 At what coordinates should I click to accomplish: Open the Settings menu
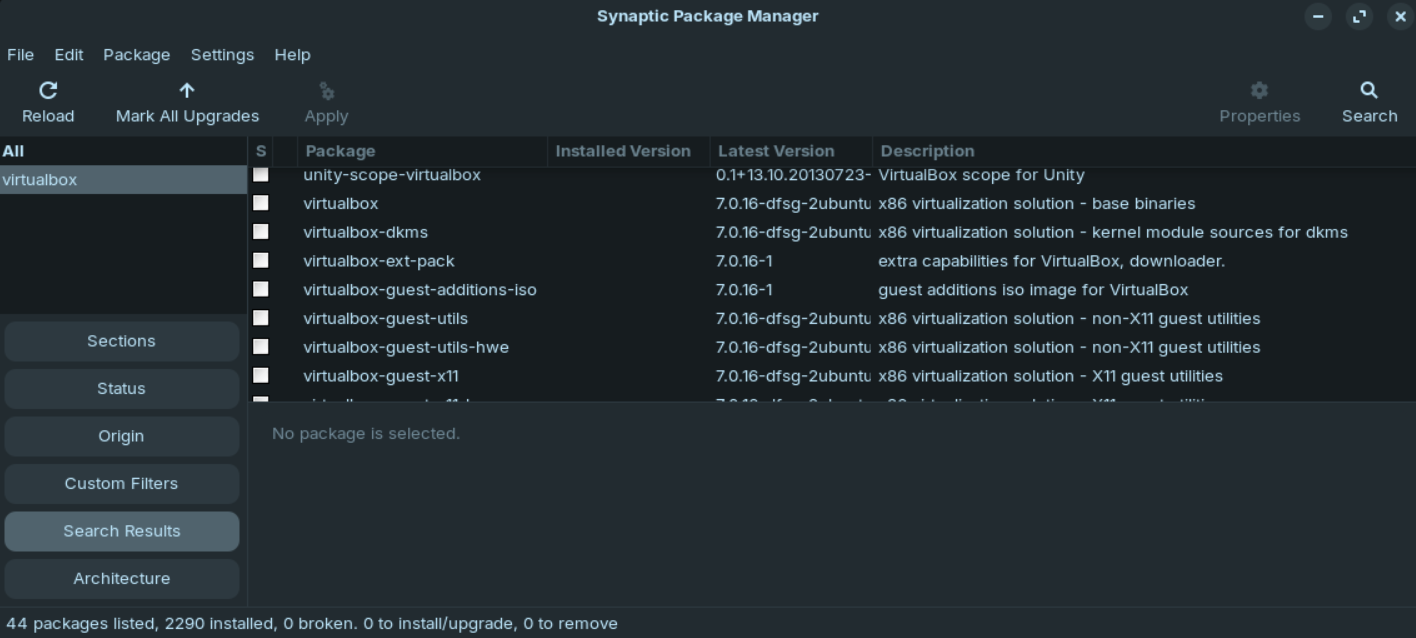click(x=222, y=55)
